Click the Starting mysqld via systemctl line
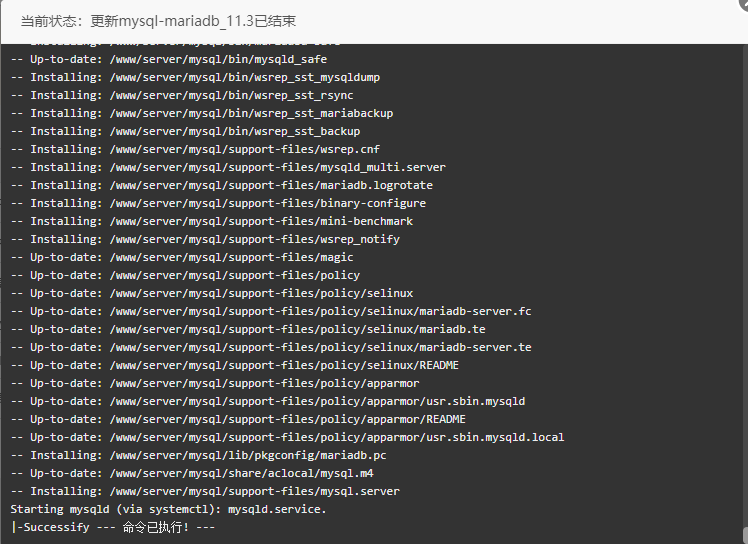This screenshot has width=748, height=544. point(168,509)
